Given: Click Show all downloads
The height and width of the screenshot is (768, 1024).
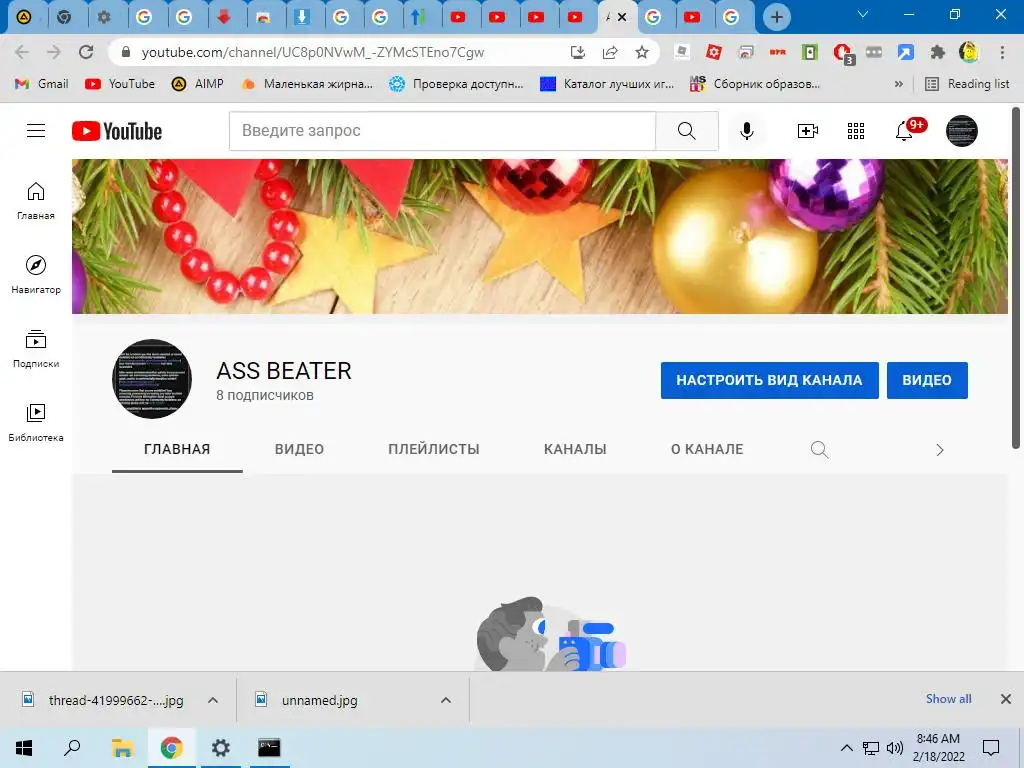Looking at the screenshot, I should (x=948, y=699).
